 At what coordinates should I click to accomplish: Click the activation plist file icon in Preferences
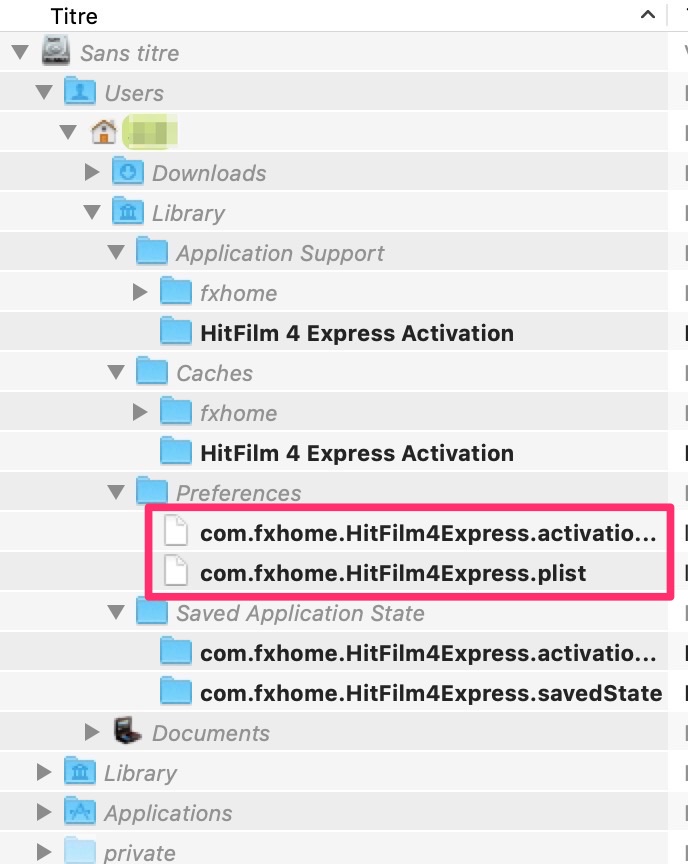pyautogui.click(x=176, y=531)
